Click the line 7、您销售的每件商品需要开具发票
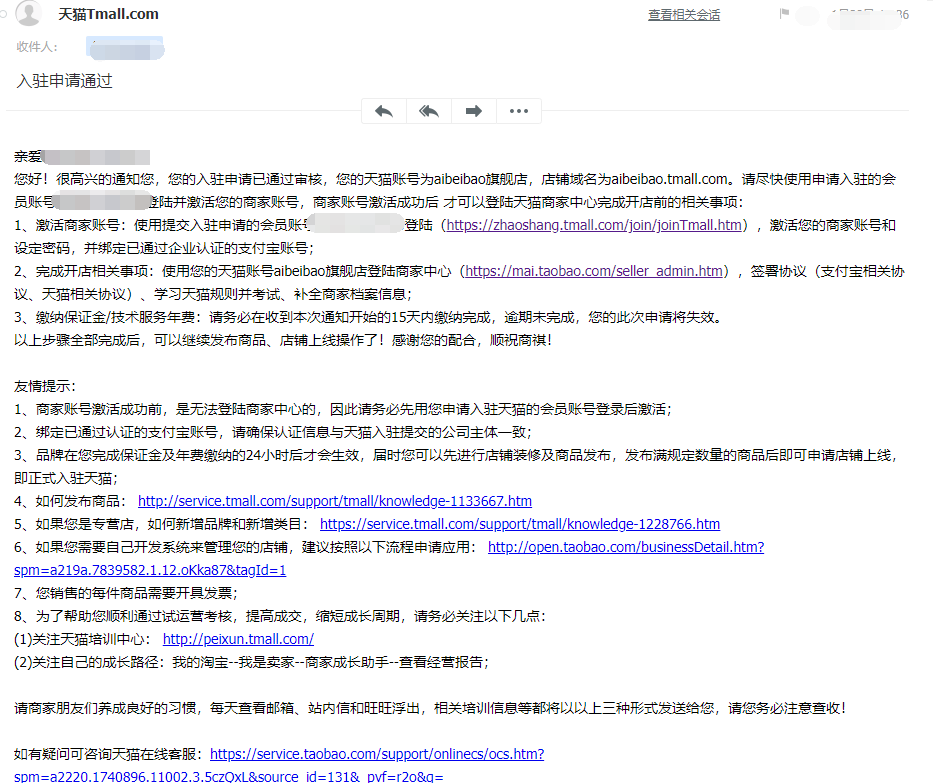 pos(126,593)
